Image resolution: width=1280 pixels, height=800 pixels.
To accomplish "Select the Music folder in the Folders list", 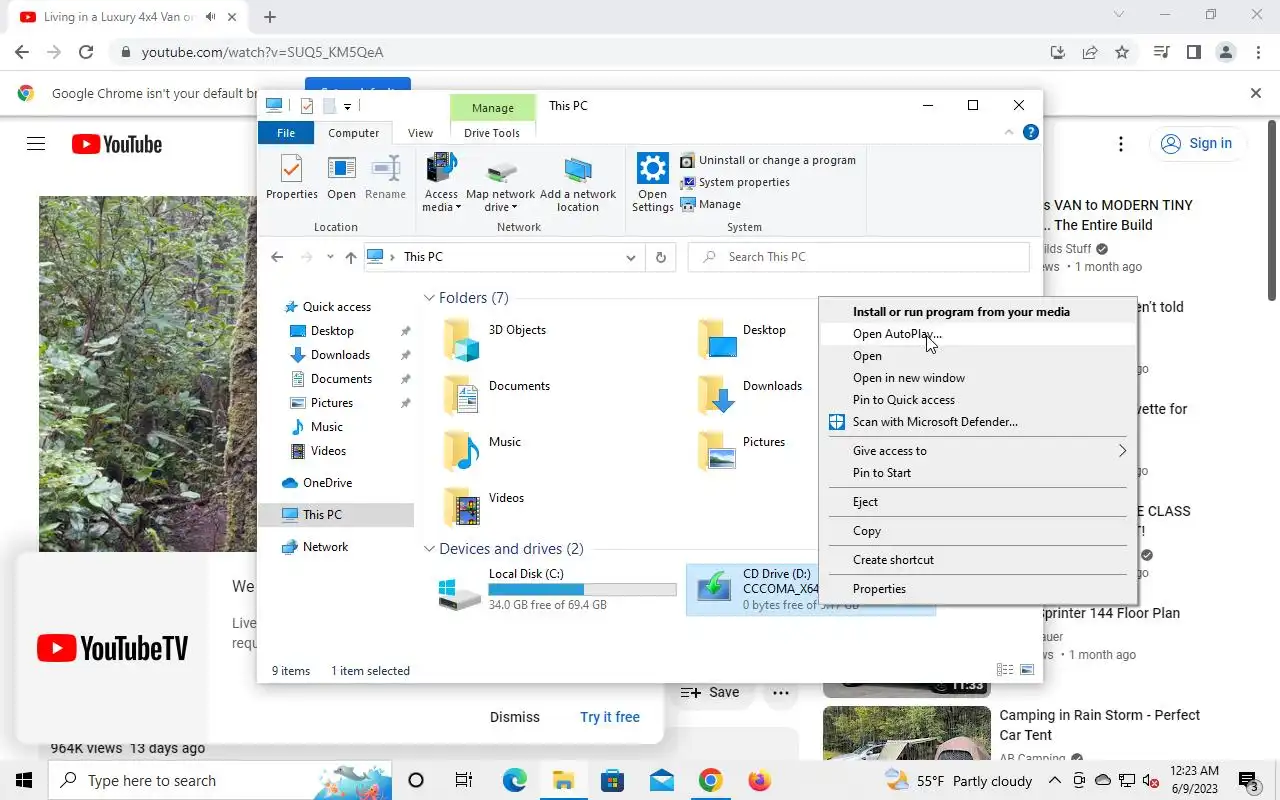I will pyautogui.click(x=483, y=451).
